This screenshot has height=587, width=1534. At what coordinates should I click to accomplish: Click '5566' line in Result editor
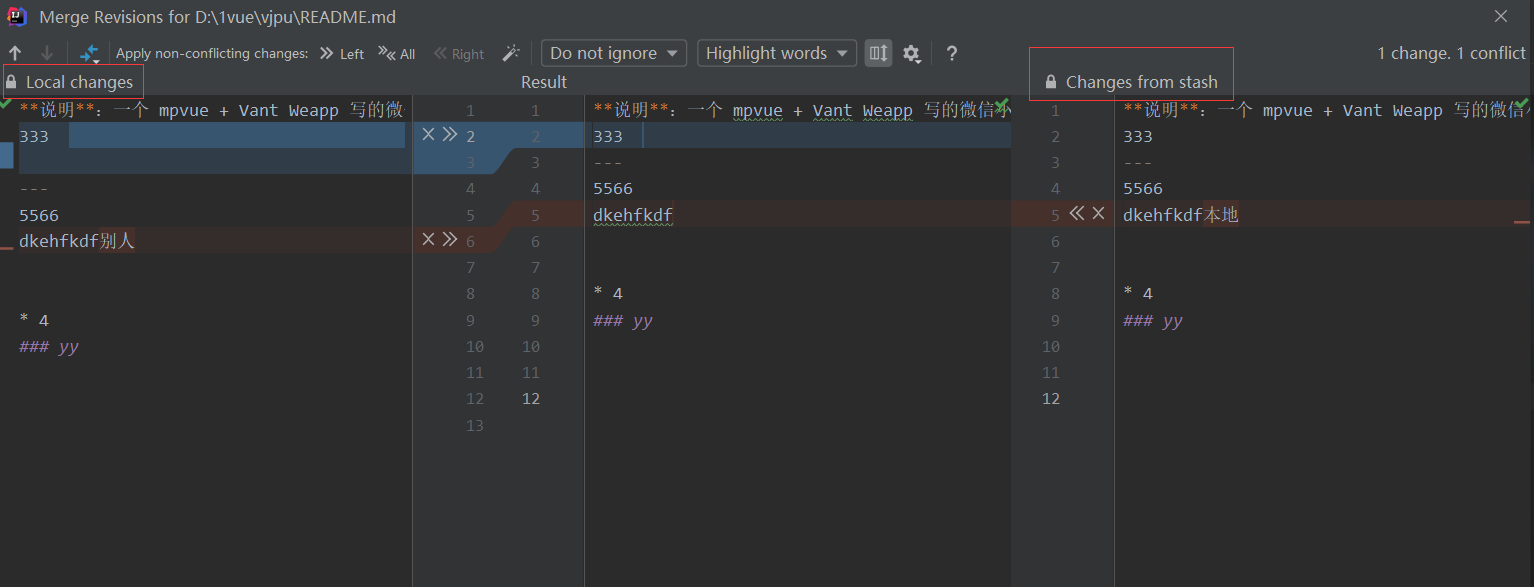(613, 188)
